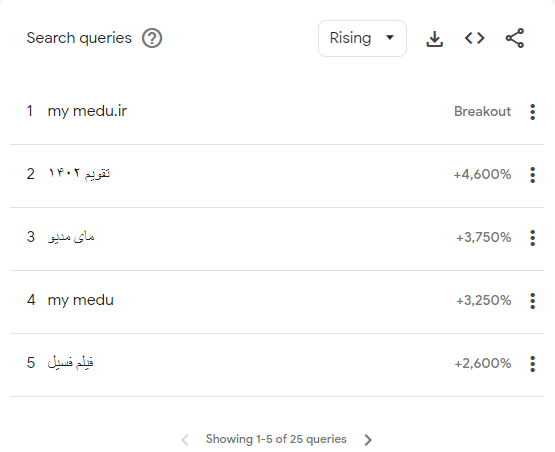
Task: Download the search queries CSV
Action: coord(434,38)
